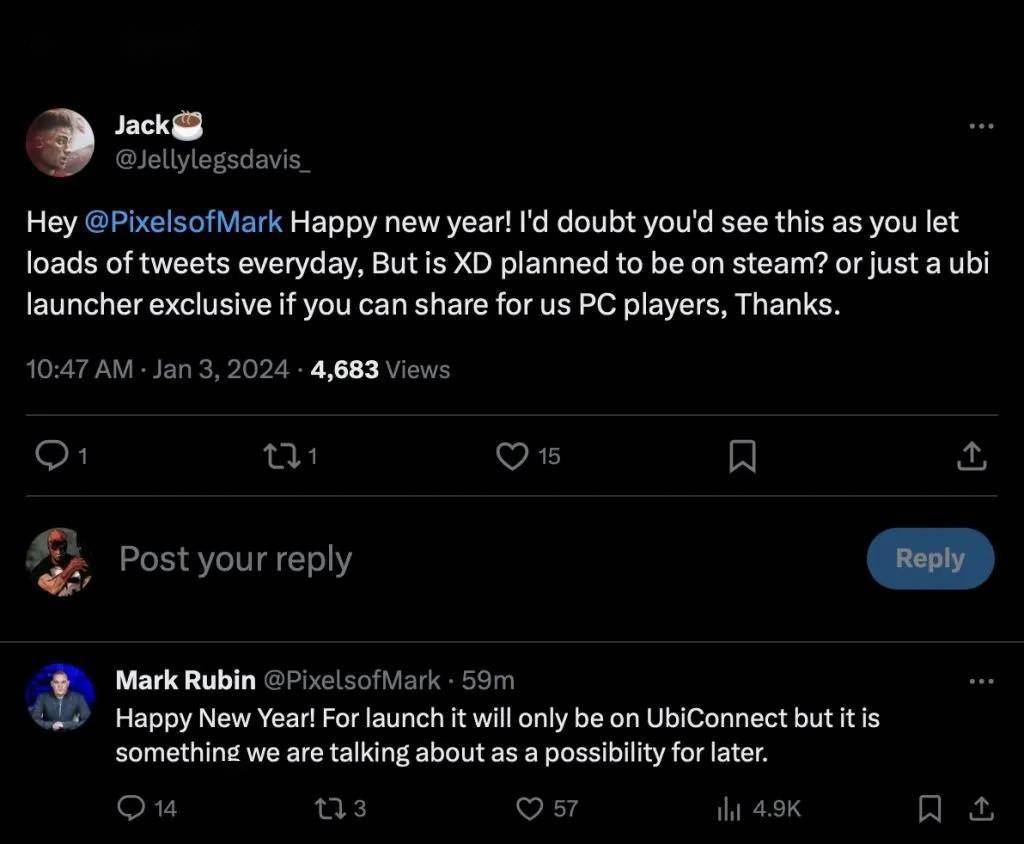Click the reply icon on Jack's tweet

49,456
